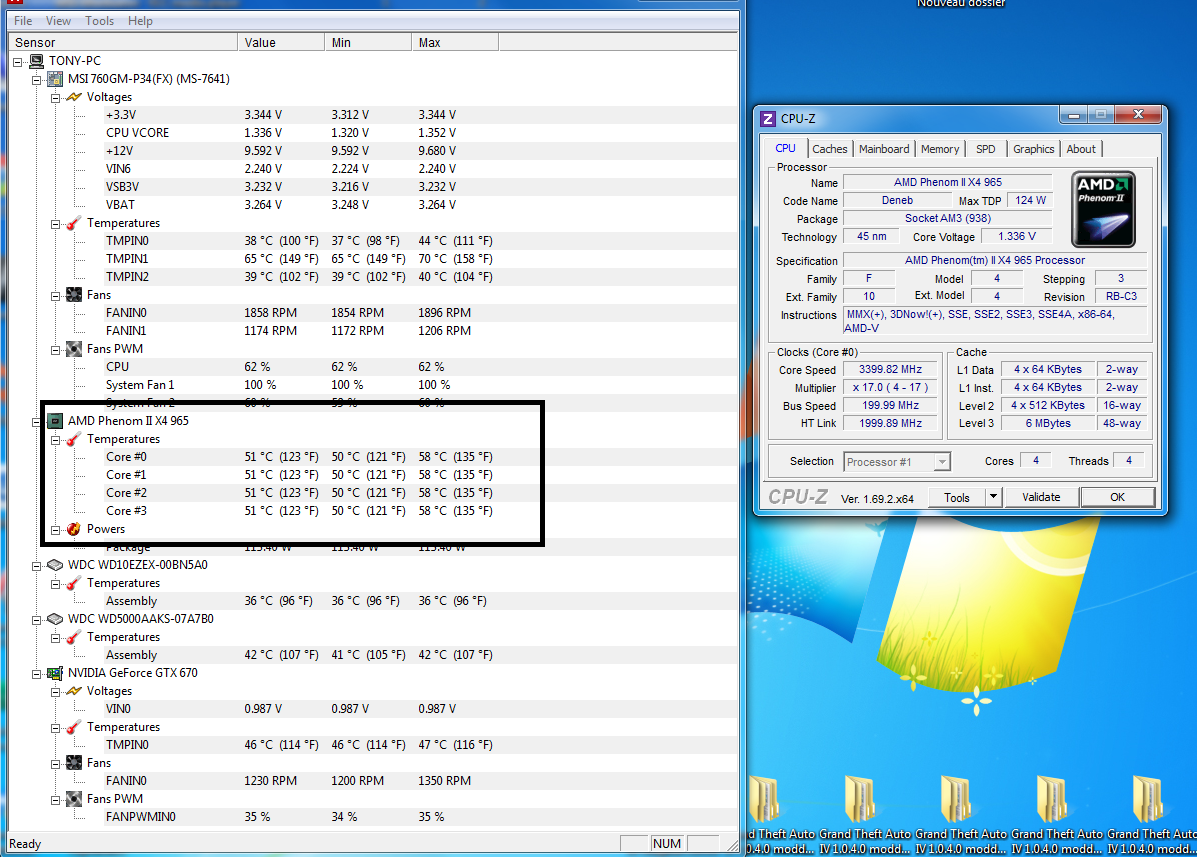The width and height of the screenshot is (1197, 857).
Task: Collapse the MSI 760GM-P34(FX) tree node
Action: [x=38, y=79]
